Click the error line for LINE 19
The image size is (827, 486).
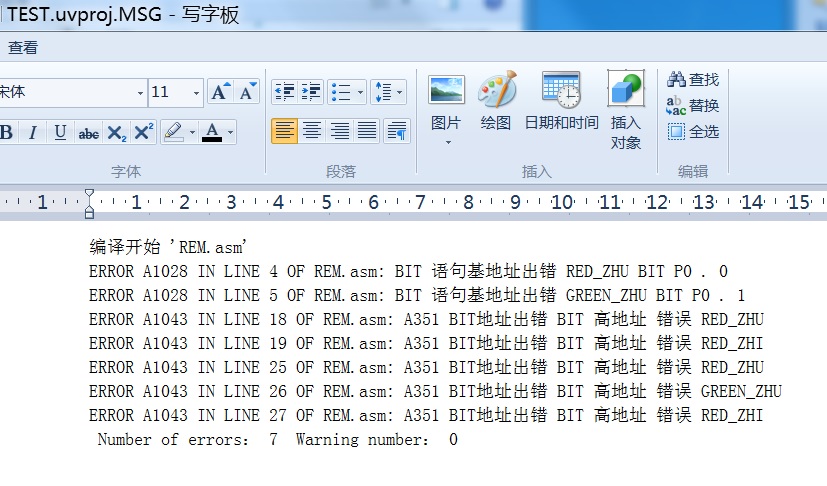[426, 344]
